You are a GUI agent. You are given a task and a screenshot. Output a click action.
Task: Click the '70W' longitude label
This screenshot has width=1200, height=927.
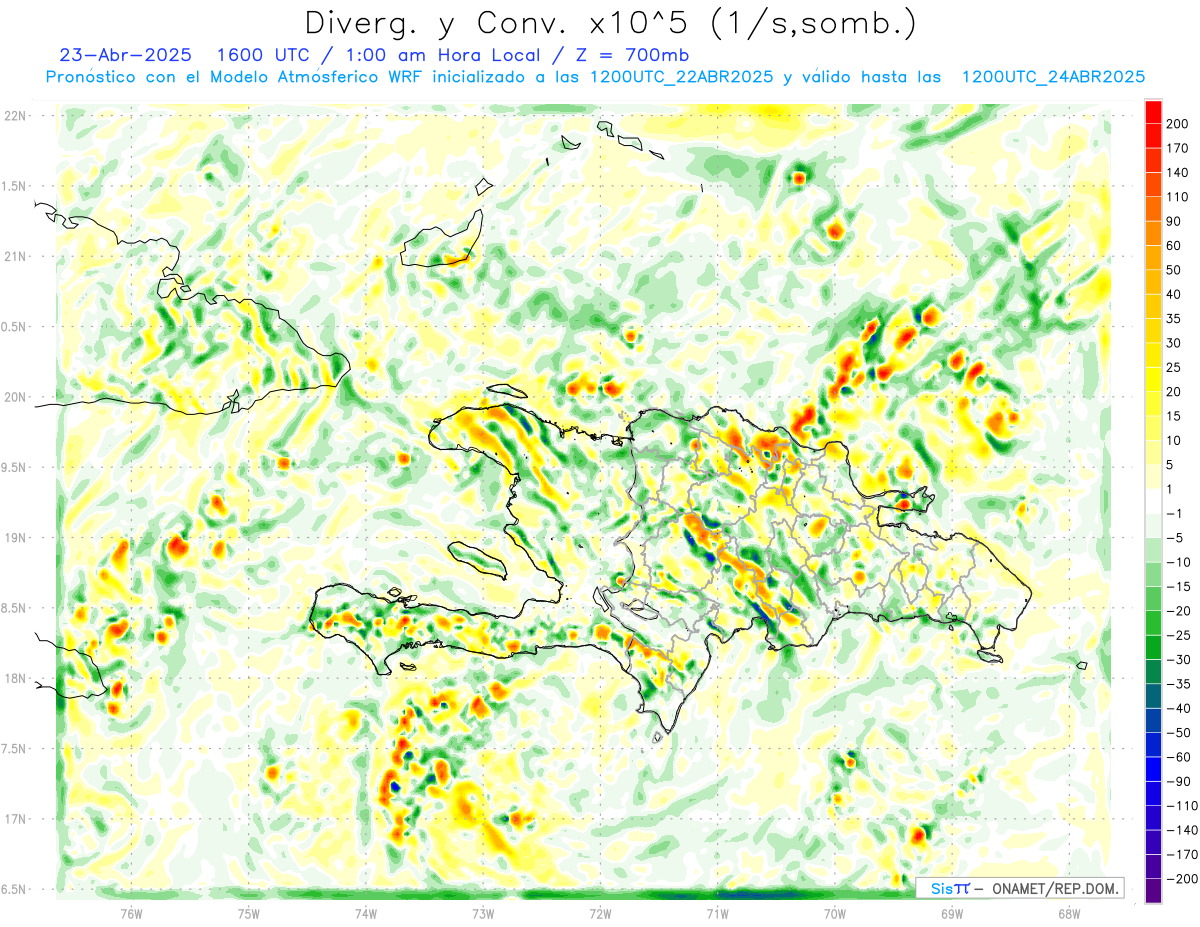click(835, 913)
